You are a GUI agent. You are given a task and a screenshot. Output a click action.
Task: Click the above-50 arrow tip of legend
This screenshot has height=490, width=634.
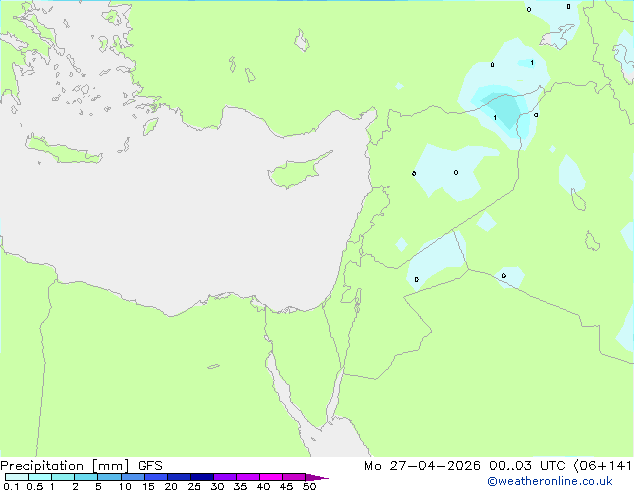click(x=317, y=477)
